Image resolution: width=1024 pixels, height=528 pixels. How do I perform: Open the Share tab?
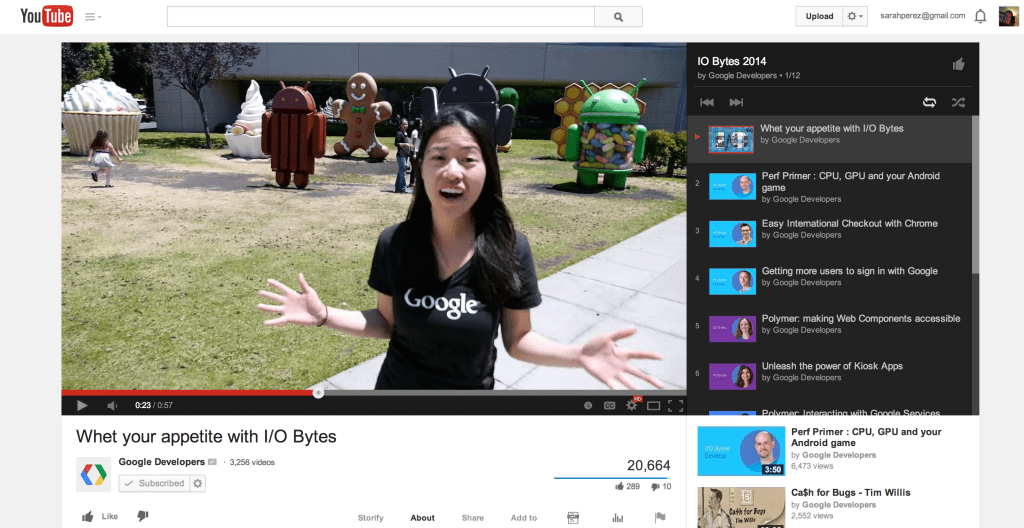point(473,518)
